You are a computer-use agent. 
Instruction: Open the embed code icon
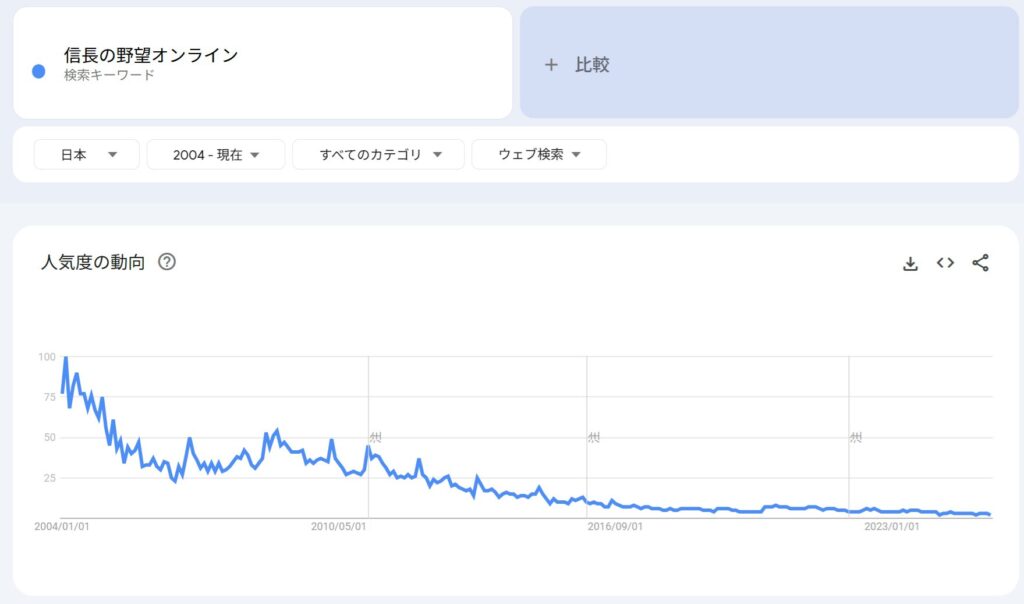coord(945,262)
